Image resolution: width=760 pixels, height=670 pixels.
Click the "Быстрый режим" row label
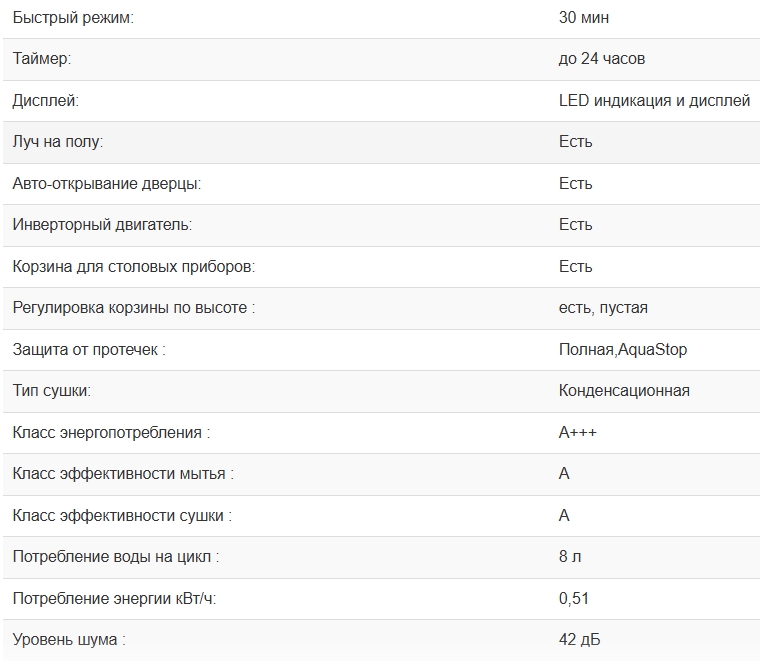72,18
